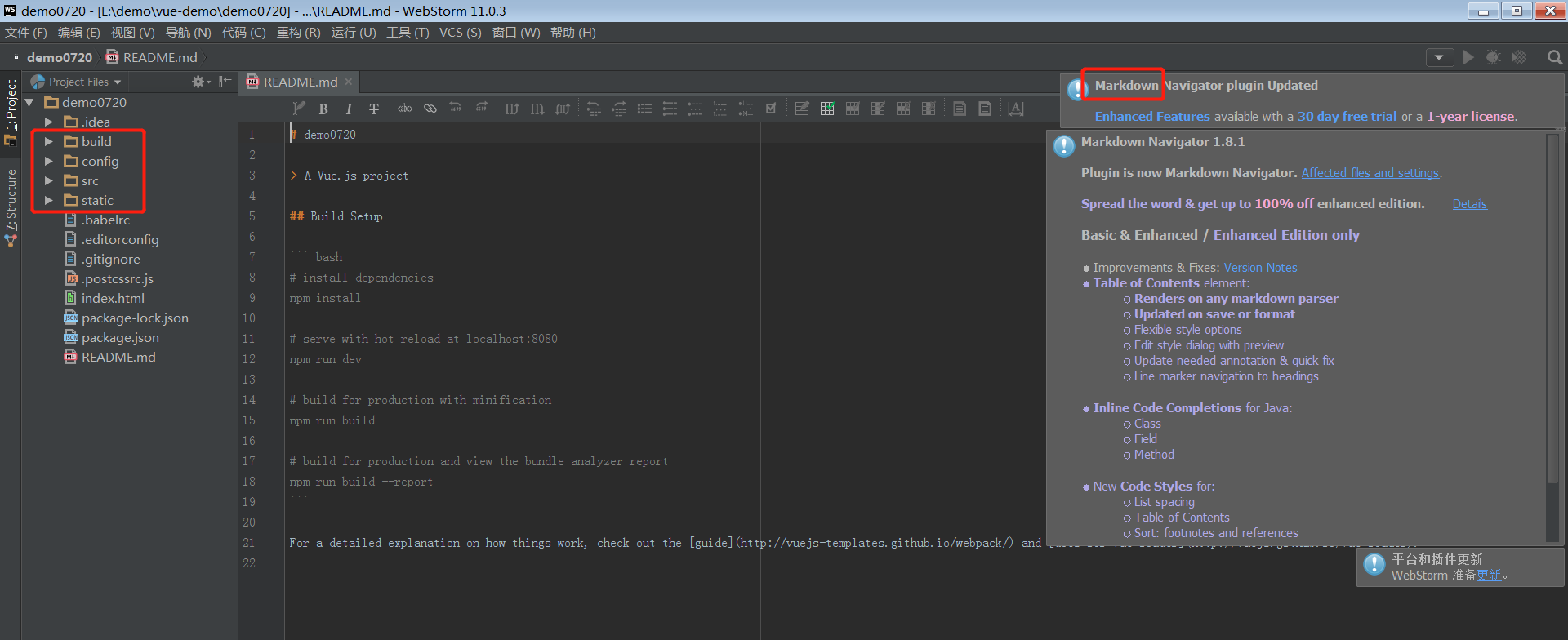1568x640 pixels.
Task: Click the table icon with green check
Action: click(827, 109)
